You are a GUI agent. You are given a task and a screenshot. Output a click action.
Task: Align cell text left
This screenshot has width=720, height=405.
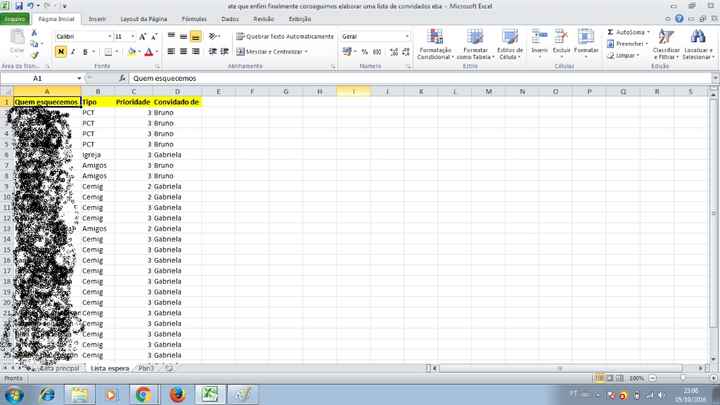(x=171, y=51)
